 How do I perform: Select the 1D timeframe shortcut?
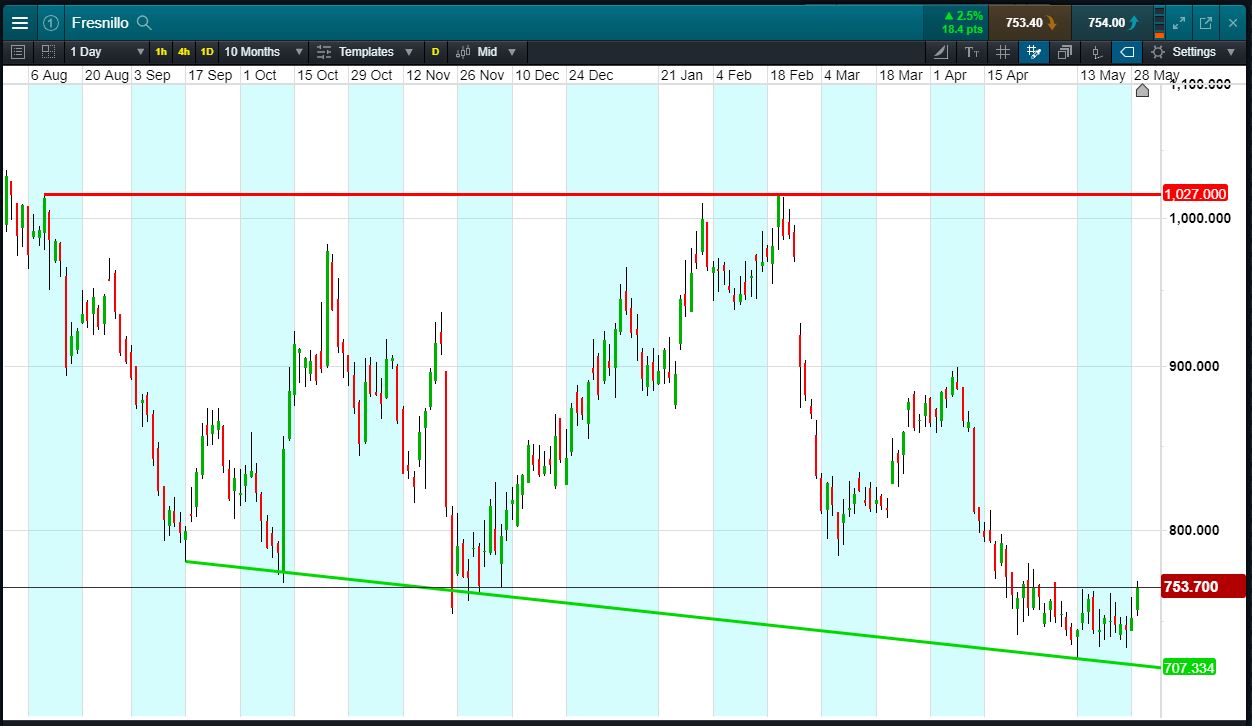[207, 52]
